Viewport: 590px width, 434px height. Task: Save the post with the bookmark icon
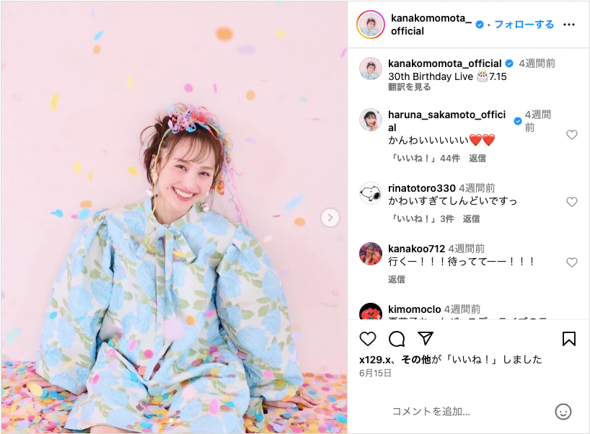pyautogui.click(x=569, y=338)
